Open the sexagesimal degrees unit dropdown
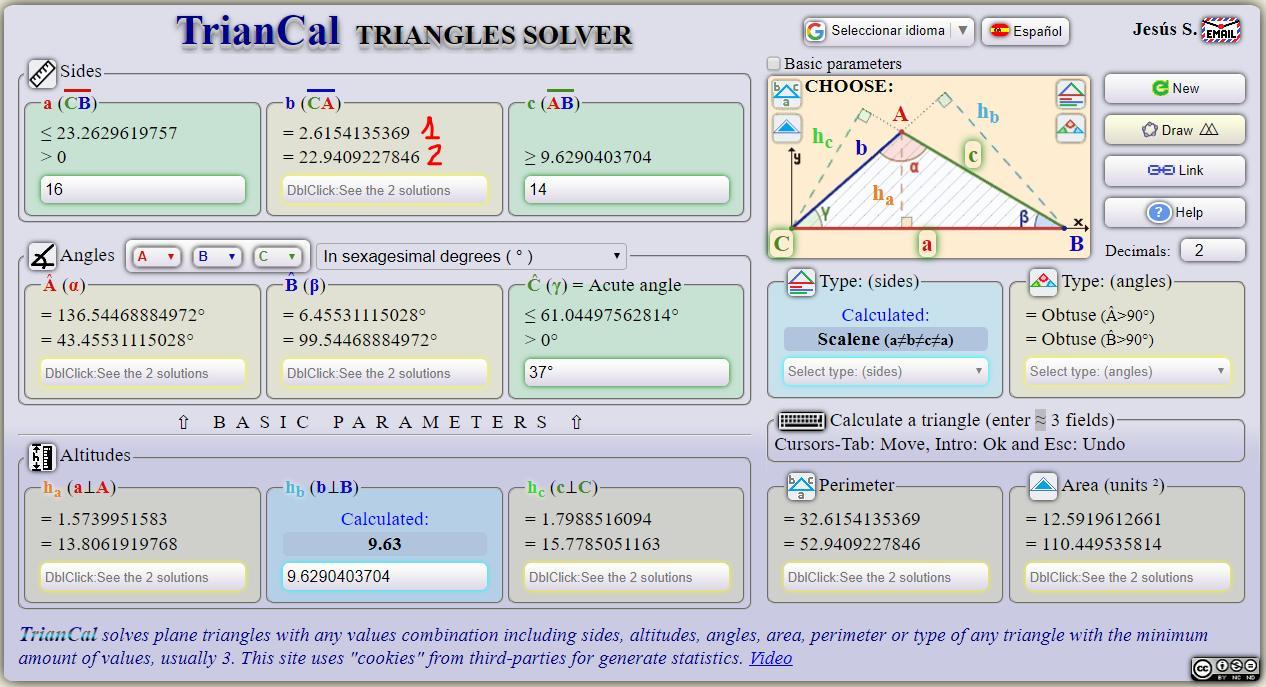Screen dimensions: 1266x687 [x=471, y=257]
